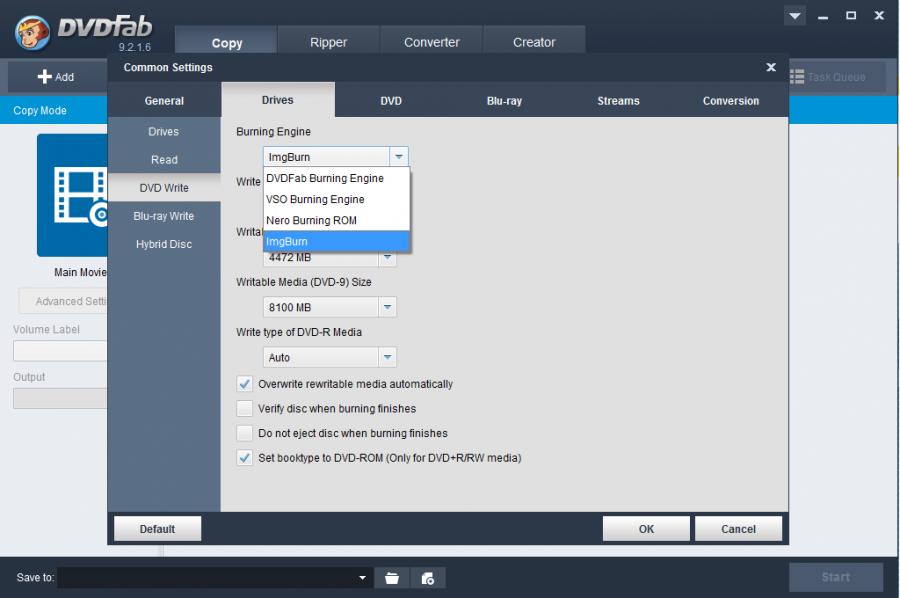Image resolution: width=900 pixels, height=598 pixels.
Task: Click the Add plus icon
Action: pyautogui.click(x=46, y=77)
